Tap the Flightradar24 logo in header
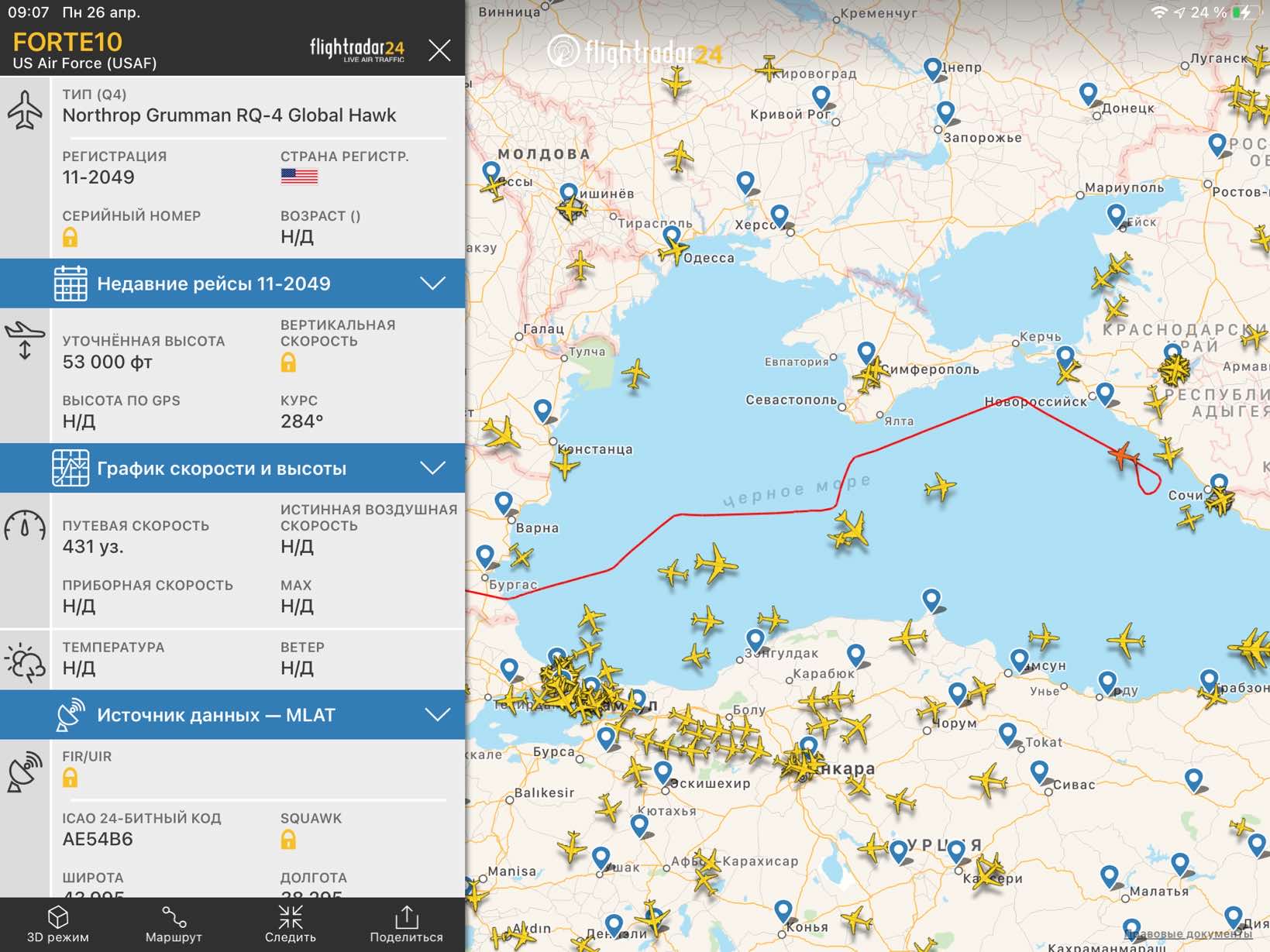The width and height of the screenshot is (1270, 952). pos(356,50)
